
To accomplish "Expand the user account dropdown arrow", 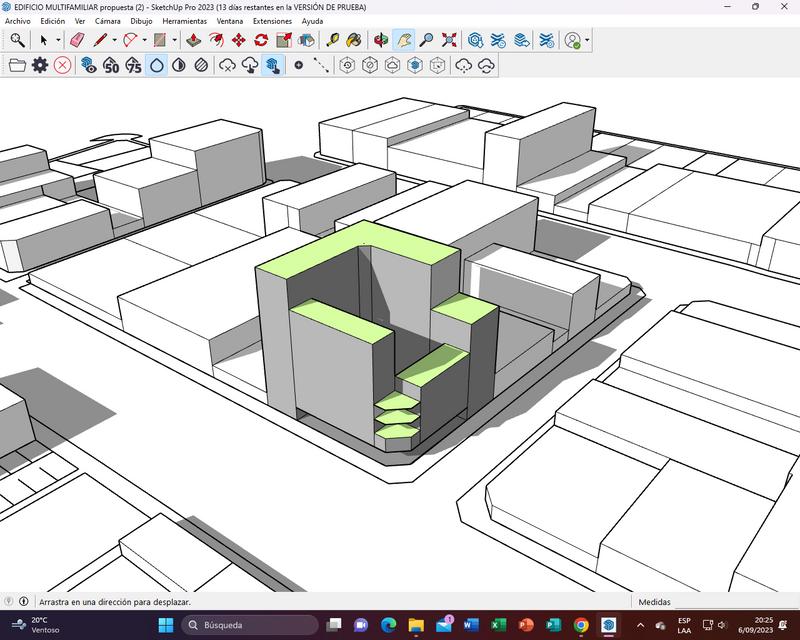I will click(x=587, y=41).
